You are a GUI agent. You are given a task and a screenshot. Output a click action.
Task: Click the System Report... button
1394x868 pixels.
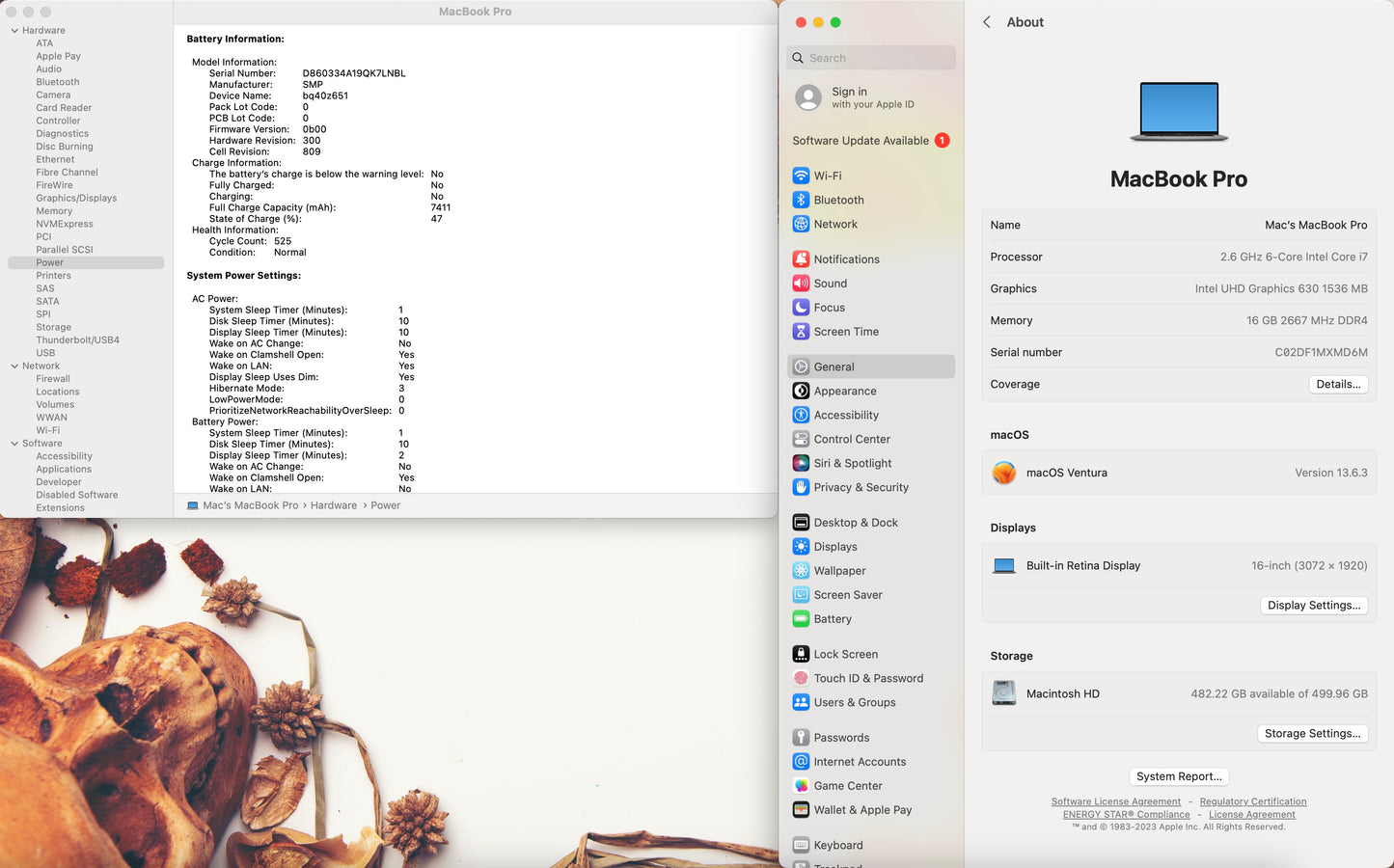(1178, 776)
